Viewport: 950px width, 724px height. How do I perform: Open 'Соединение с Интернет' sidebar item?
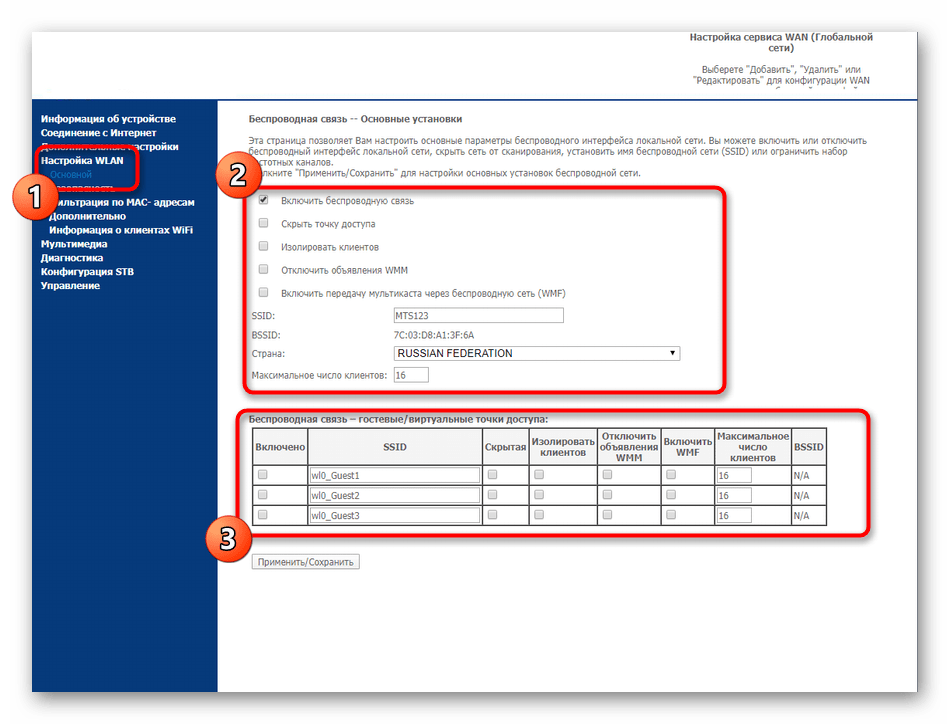[x=98, y=133]
